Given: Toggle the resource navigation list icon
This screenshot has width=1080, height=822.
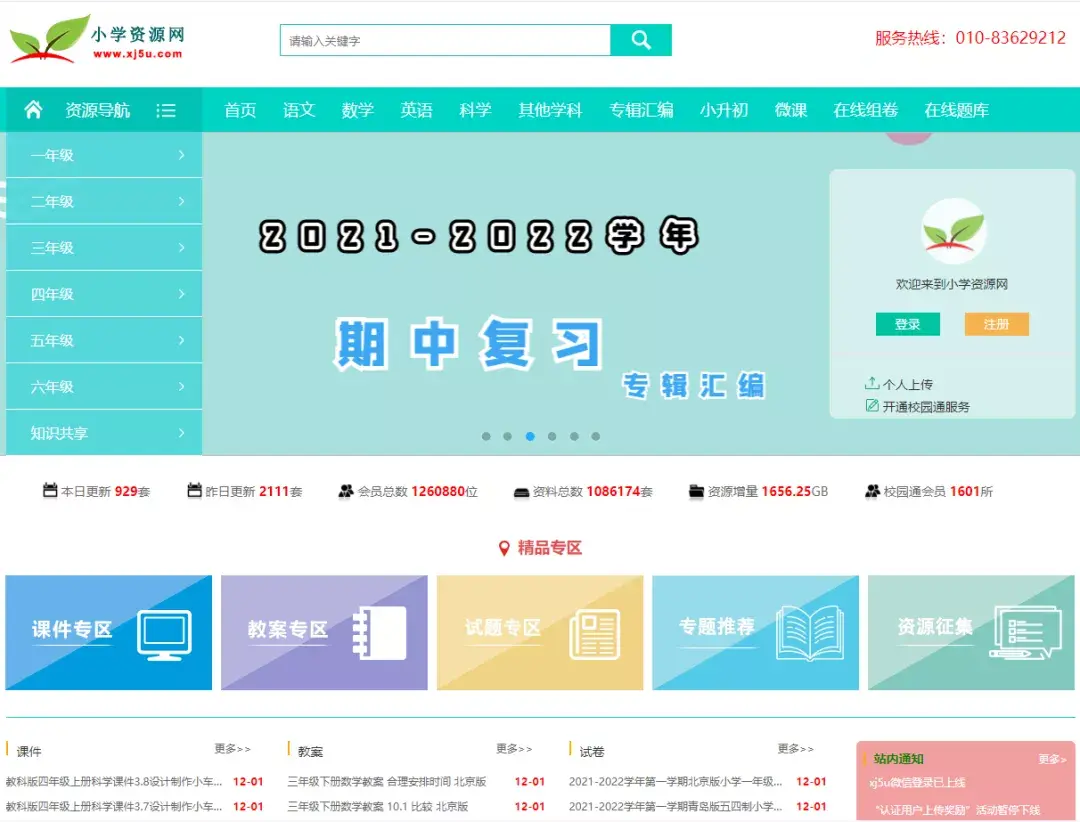Looking at the screenshot, I should click(166, 110).
